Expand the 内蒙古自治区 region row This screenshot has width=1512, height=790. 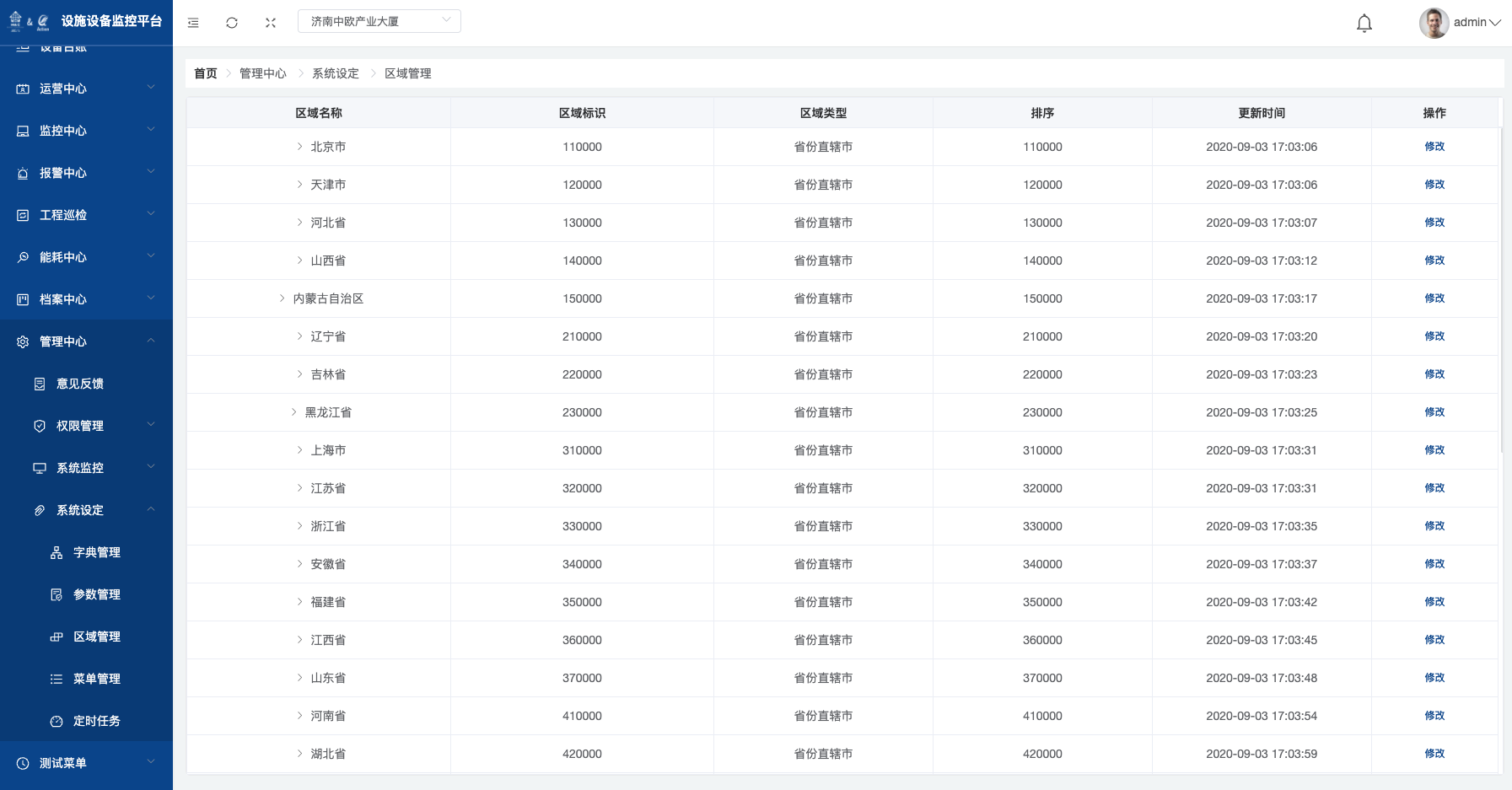tap(282, 298)
